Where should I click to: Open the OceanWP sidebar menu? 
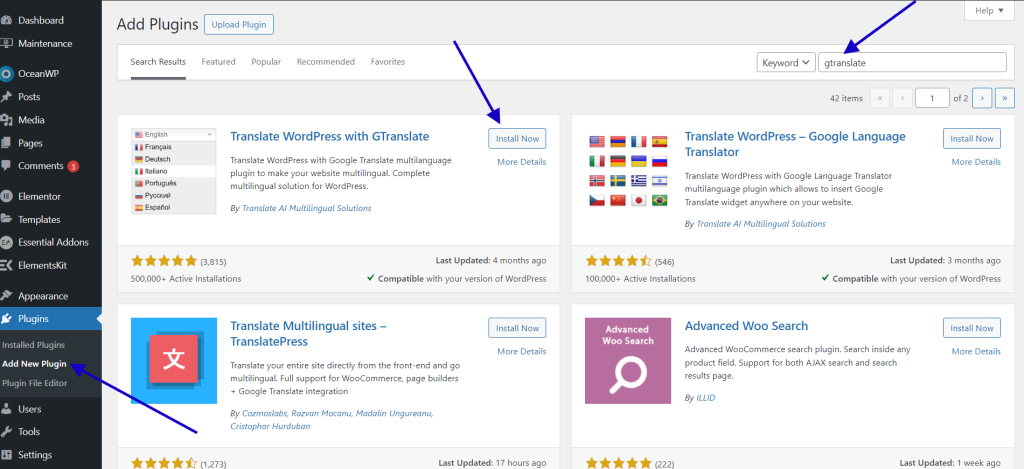coord(38,74)
